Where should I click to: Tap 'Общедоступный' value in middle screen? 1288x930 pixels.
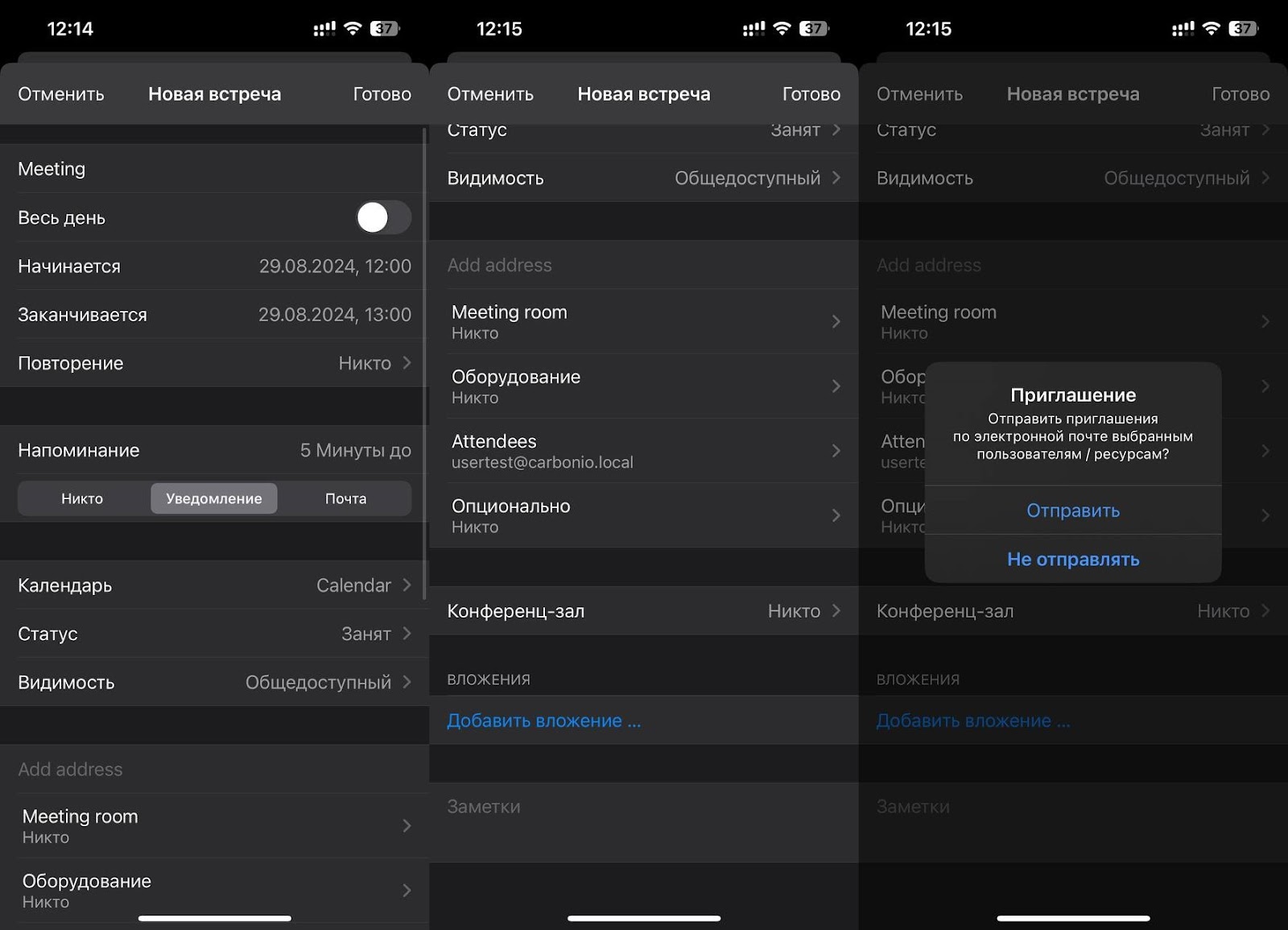pos(747,178)
